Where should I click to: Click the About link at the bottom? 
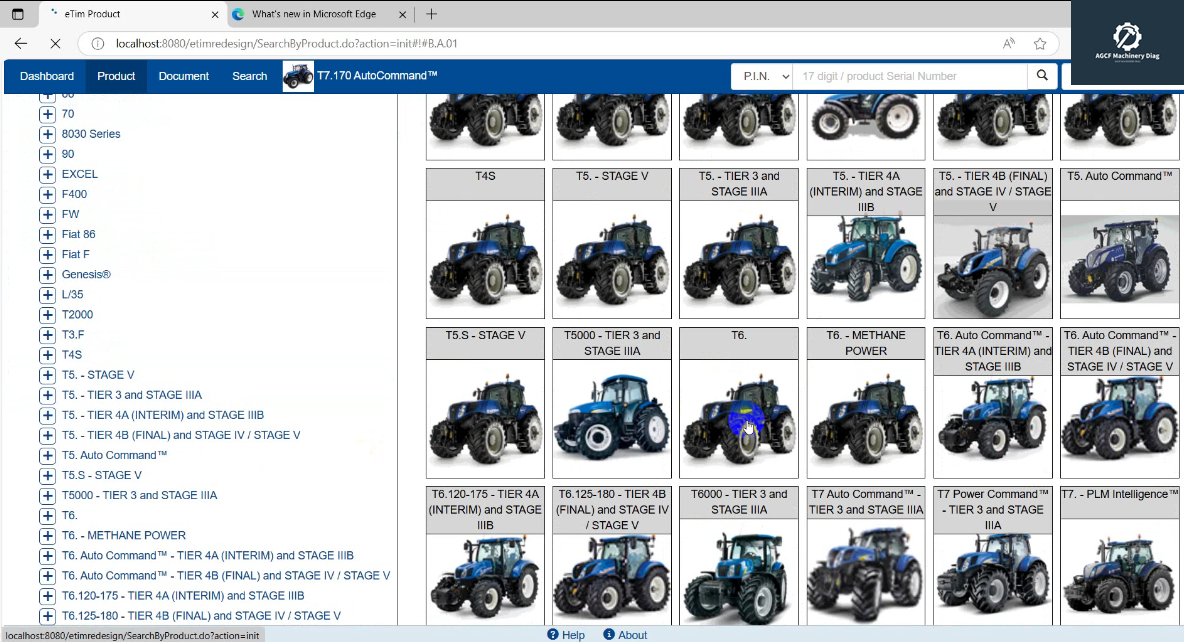[633, 634]
